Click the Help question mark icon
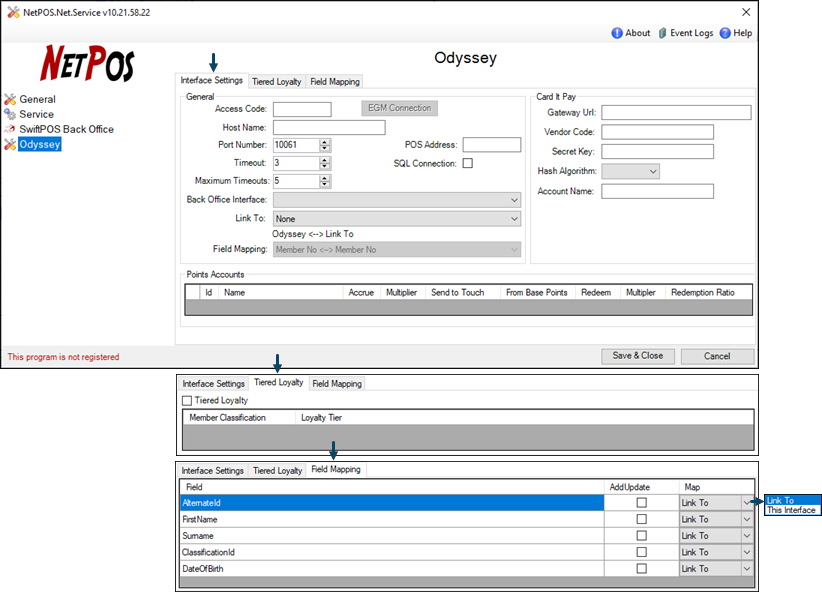 coord(726,33)
